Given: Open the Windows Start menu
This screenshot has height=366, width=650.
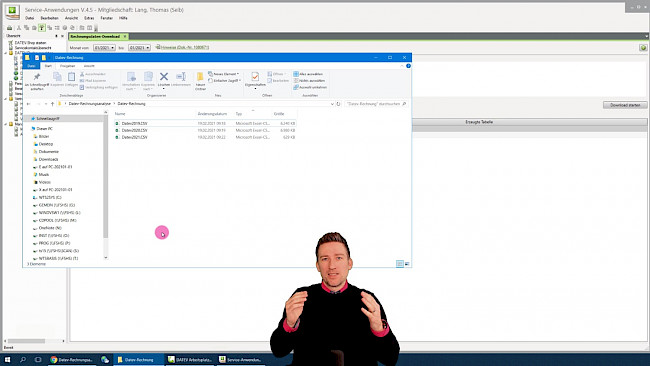Looking at the screenshot, I should tap(7, 359).
